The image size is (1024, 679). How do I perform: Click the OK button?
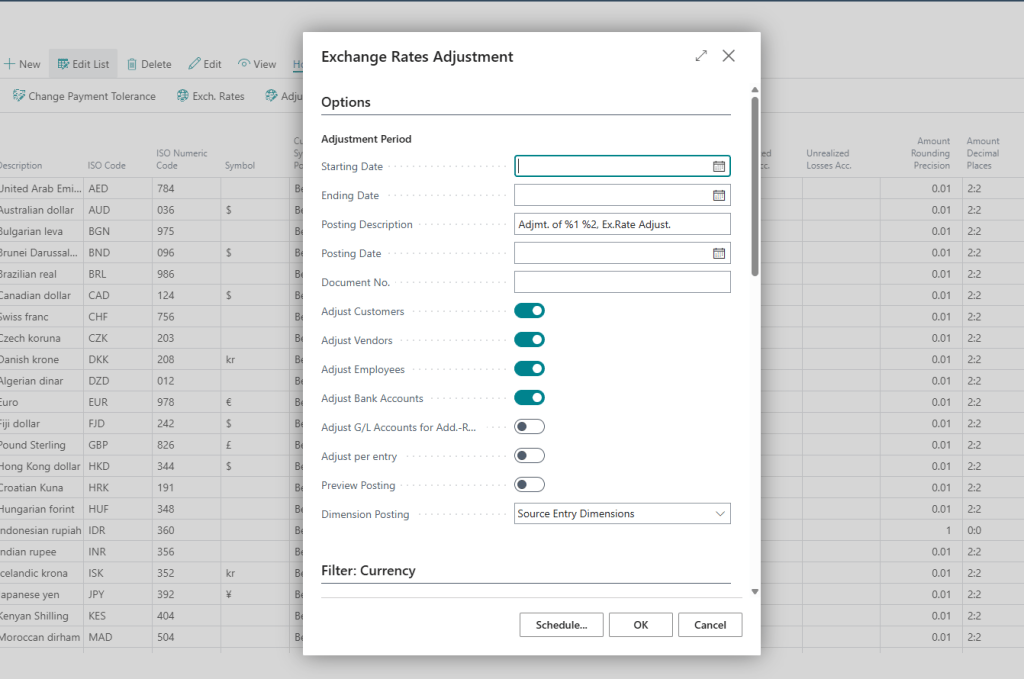641,625
